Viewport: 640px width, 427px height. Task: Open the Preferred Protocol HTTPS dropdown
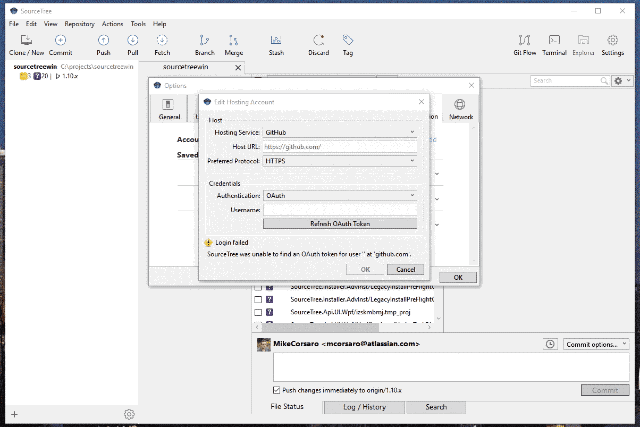pos(340,161)
